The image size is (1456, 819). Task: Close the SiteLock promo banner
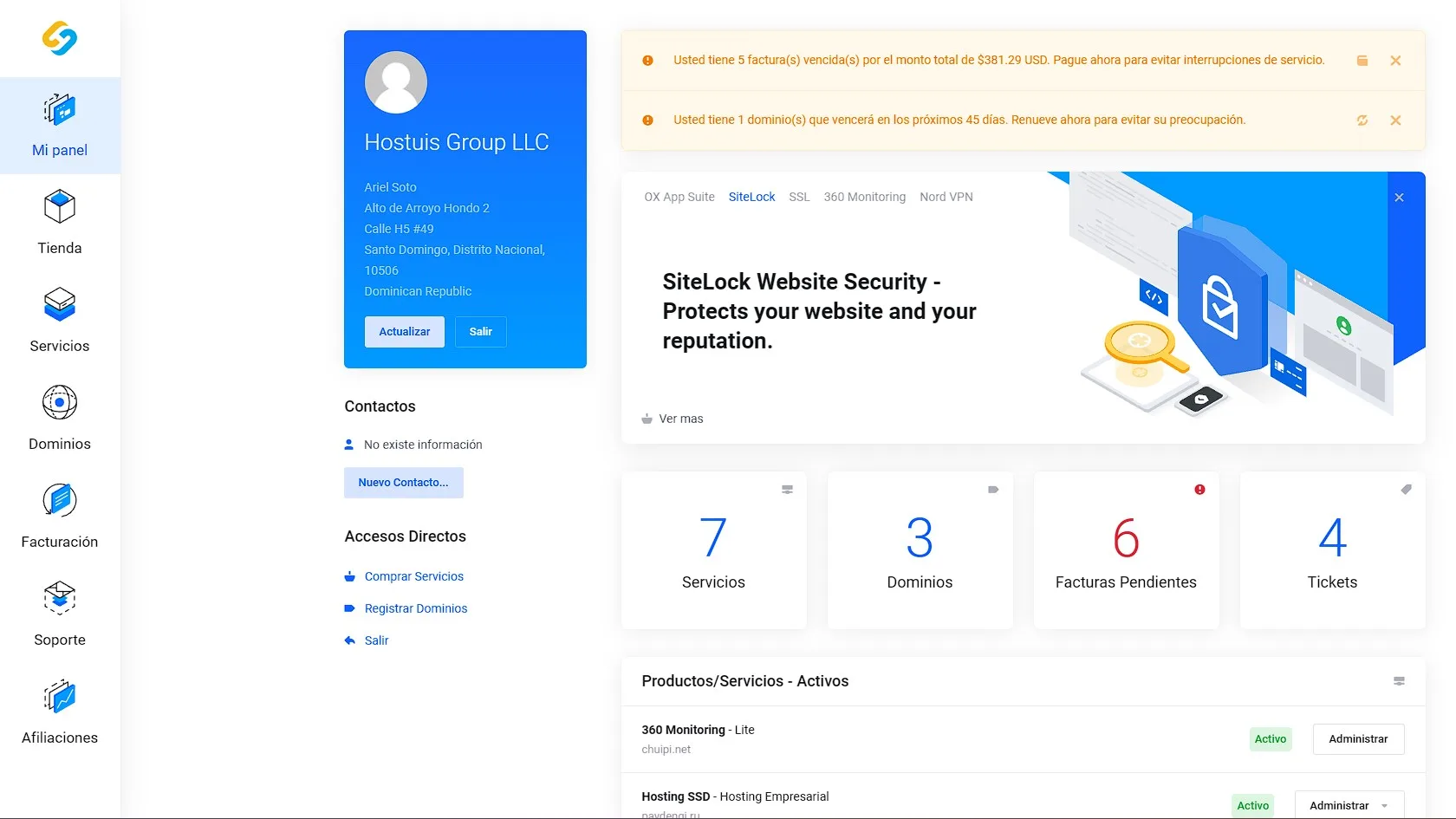1399,198
